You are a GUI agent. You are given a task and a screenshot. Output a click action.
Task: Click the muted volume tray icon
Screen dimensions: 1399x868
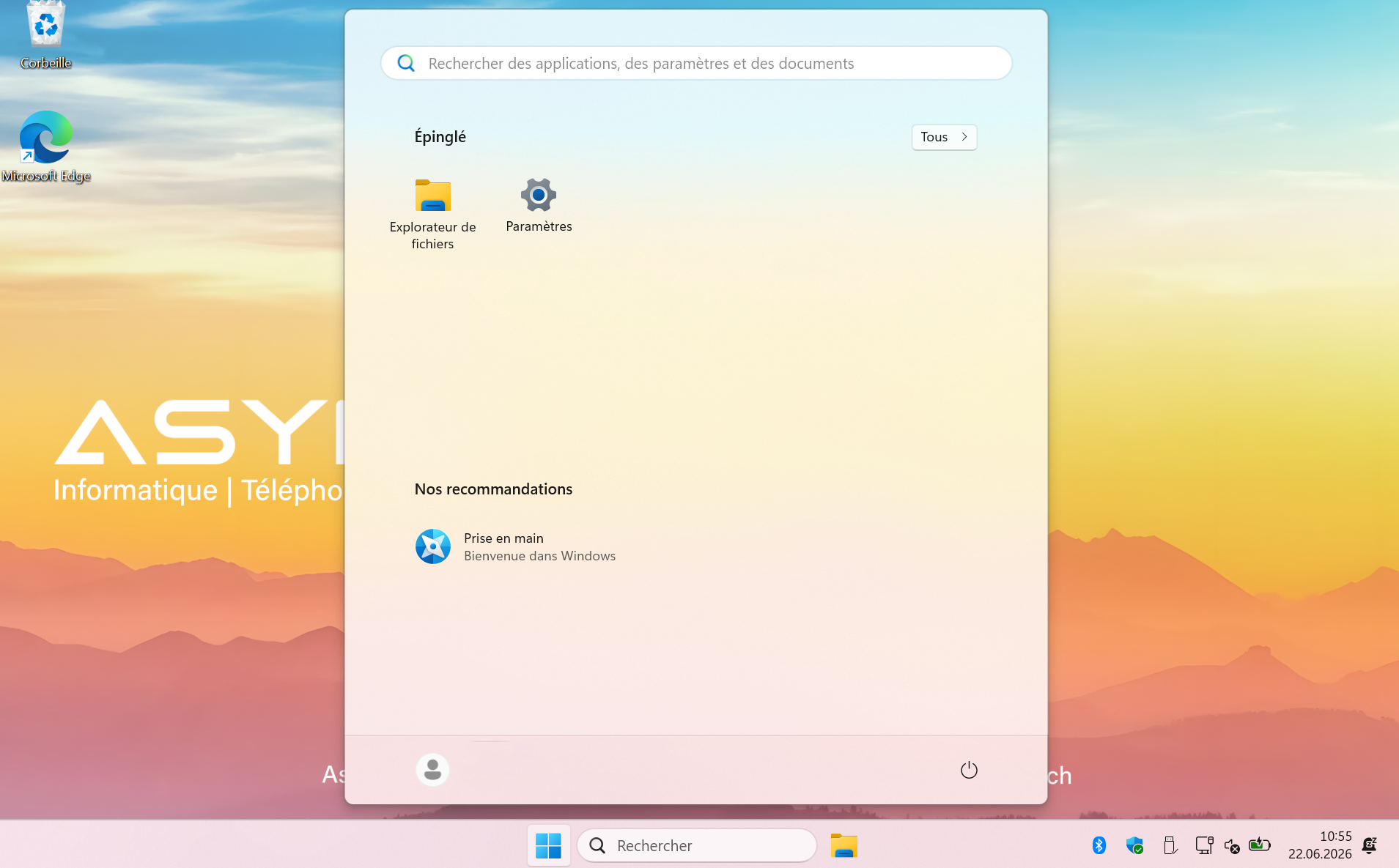pyautogui.click(x=1232, y=846)
